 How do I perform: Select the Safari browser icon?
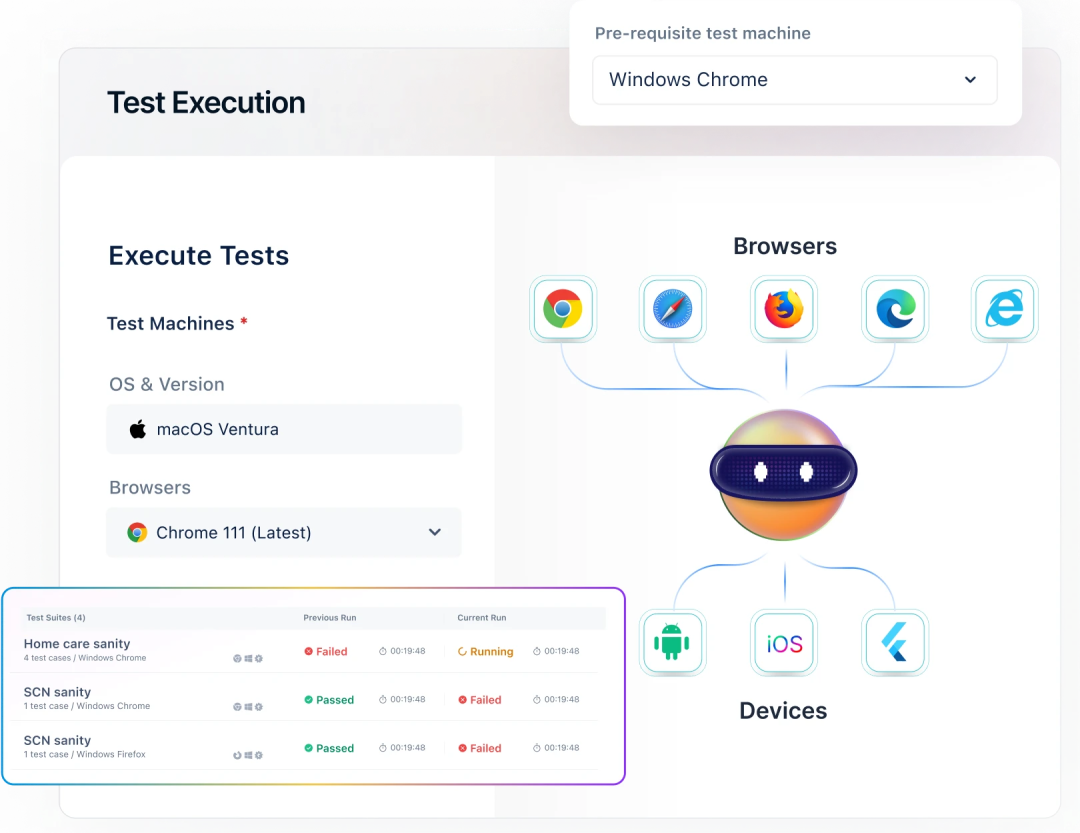(672, 309)
